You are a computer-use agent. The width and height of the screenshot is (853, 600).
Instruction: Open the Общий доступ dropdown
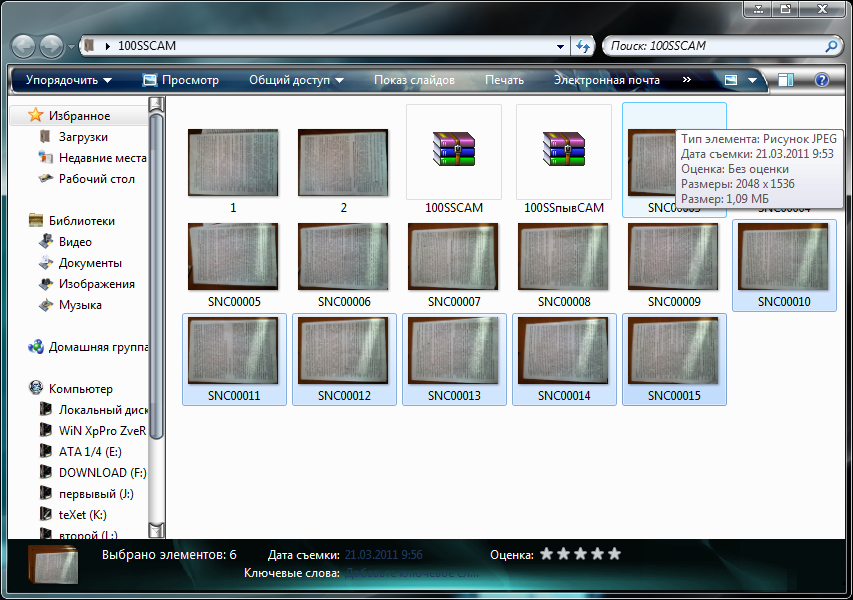296,80
